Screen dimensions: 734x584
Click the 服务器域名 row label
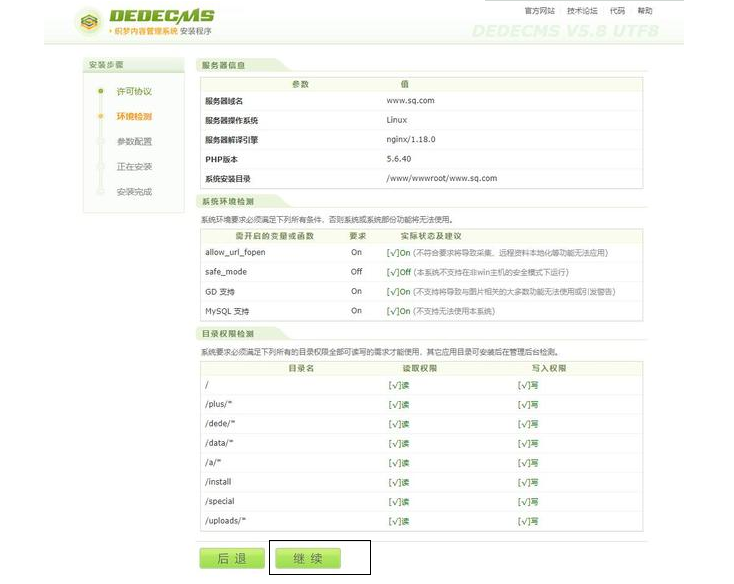click(x=224, y=101)
